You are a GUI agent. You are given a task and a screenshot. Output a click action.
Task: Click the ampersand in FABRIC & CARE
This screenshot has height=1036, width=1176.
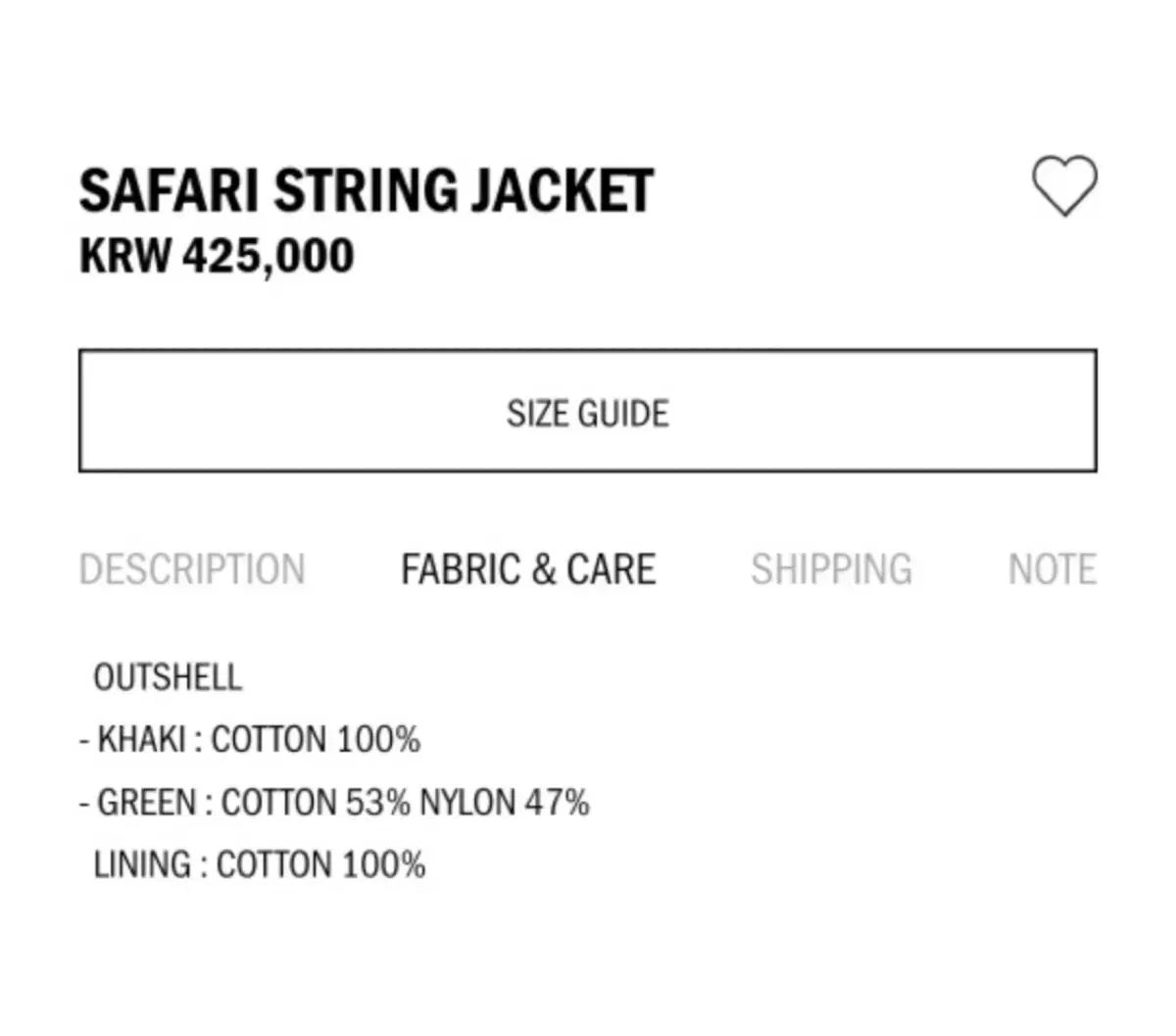pos(543,569)
